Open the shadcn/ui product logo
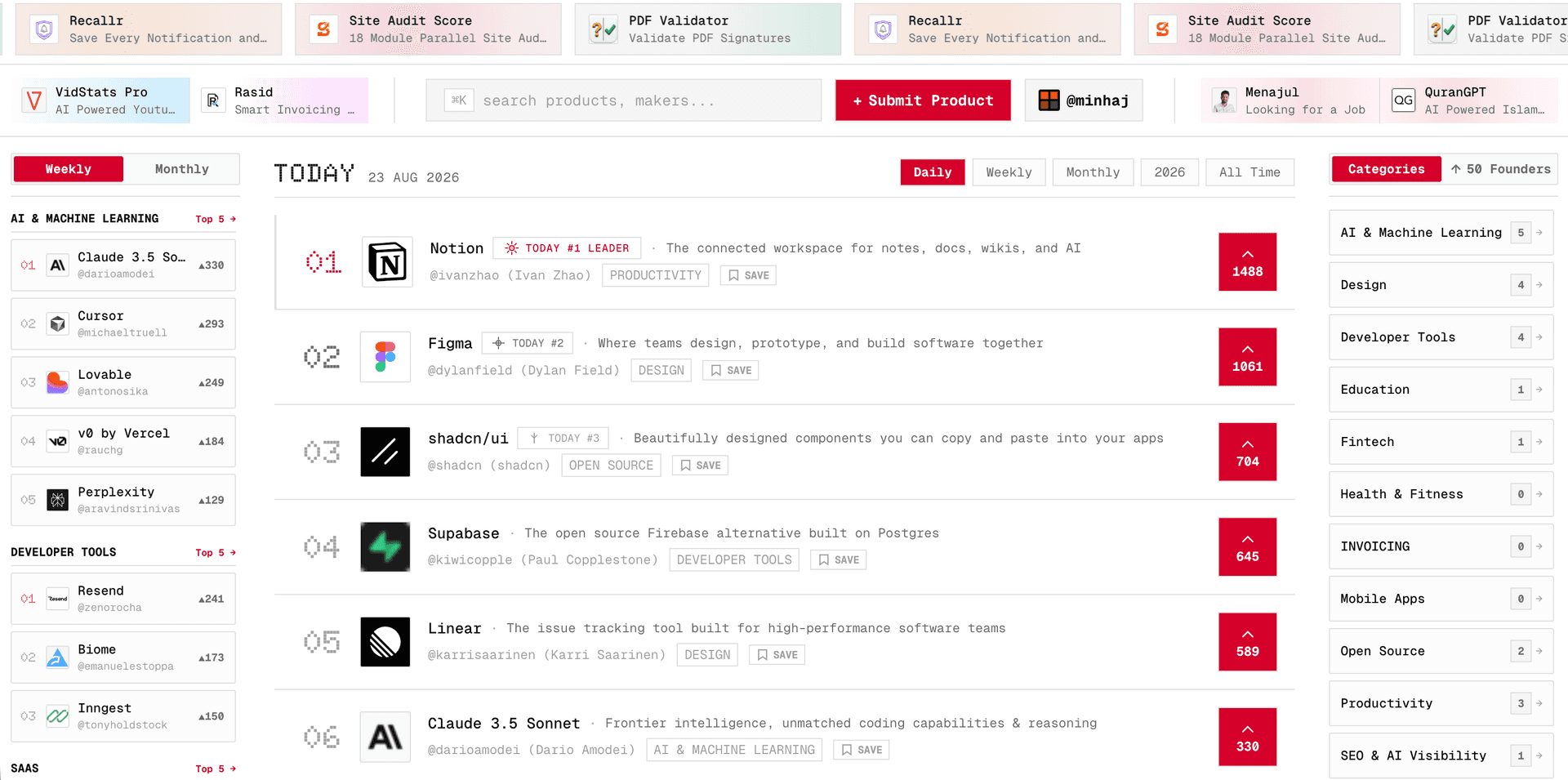 tap(385, 452)
